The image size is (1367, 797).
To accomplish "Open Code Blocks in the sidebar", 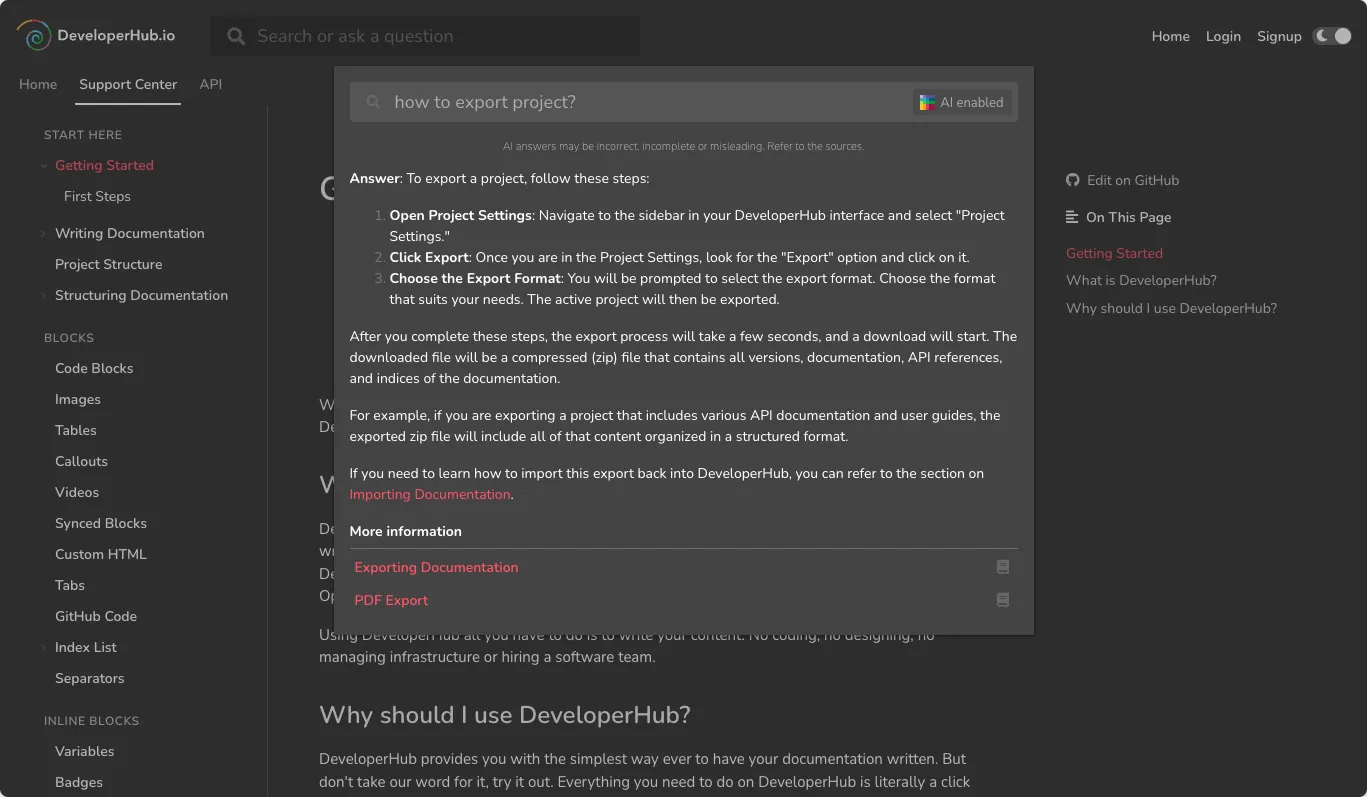I will (94, 368).
